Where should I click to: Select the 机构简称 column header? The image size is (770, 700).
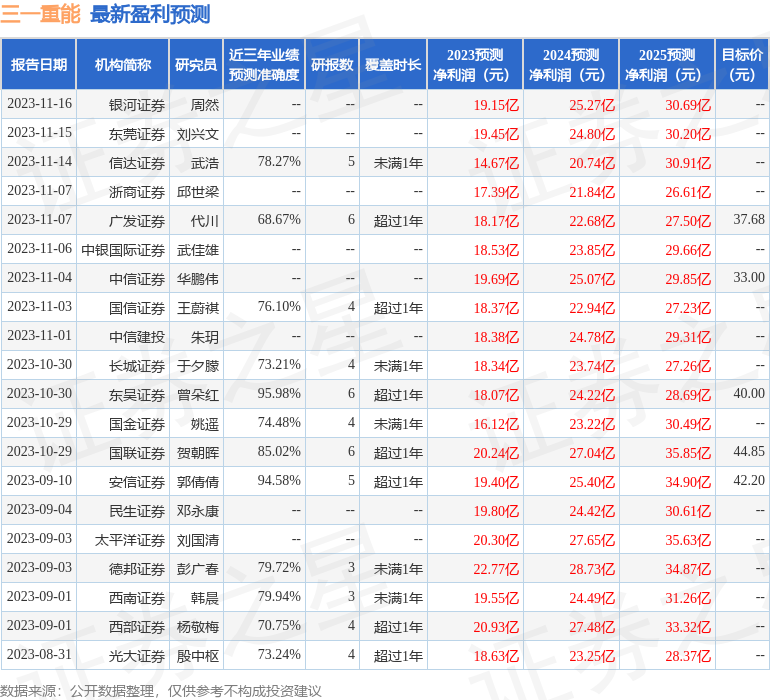pyautogui.click(x=123, y=64)
